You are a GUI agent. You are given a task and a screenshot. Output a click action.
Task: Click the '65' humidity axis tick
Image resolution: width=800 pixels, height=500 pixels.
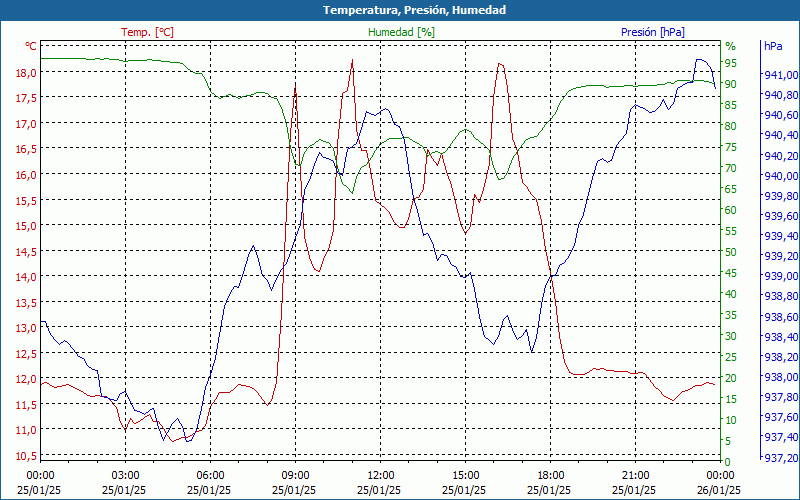731,189
